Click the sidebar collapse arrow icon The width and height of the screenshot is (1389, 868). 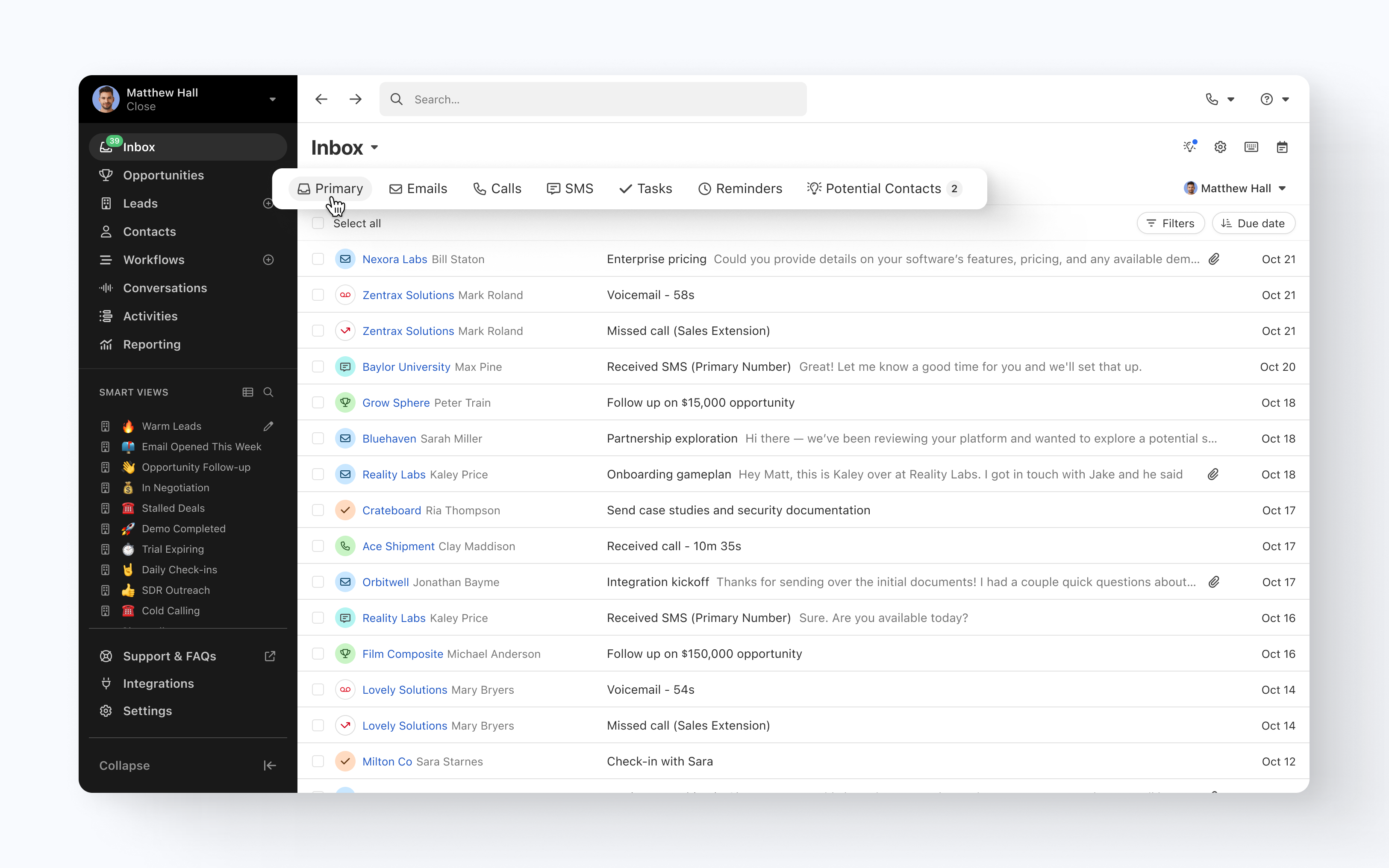click(269, 765)
